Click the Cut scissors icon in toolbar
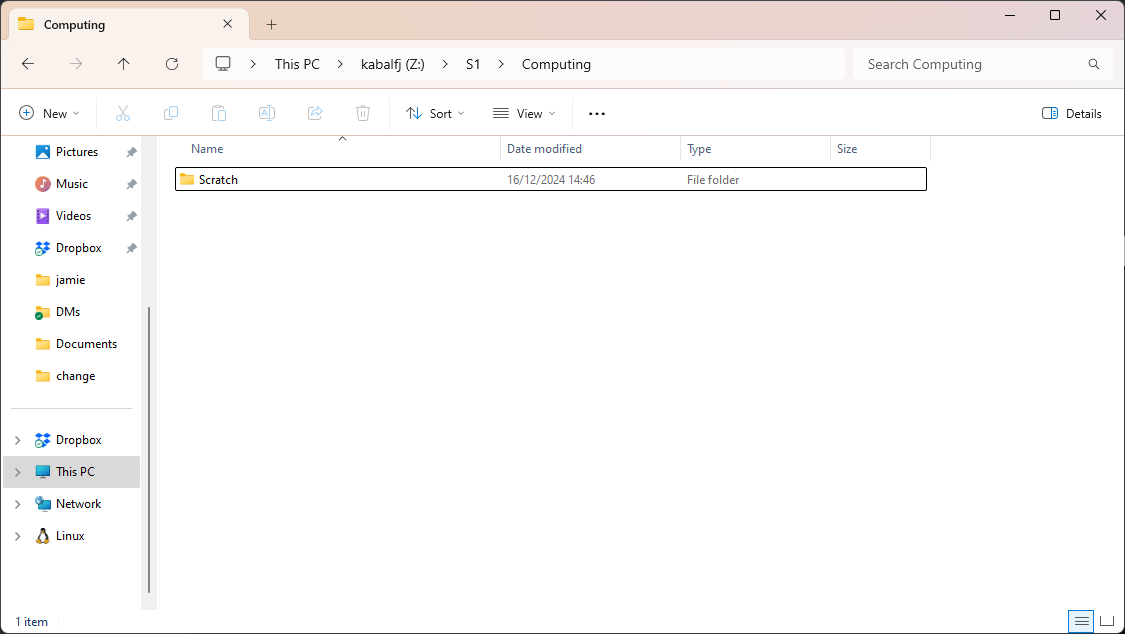The height and width of the screenshot is (634, 1125). click(123, 114)
